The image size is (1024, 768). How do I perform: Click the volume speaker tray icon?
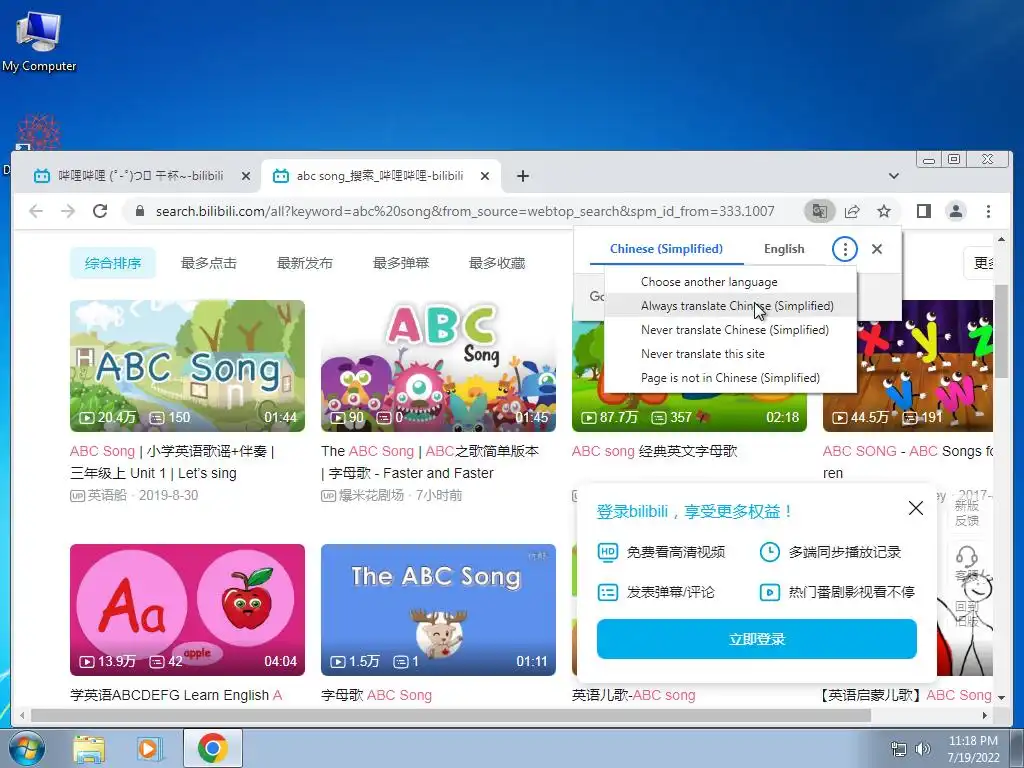coord(922,749)
